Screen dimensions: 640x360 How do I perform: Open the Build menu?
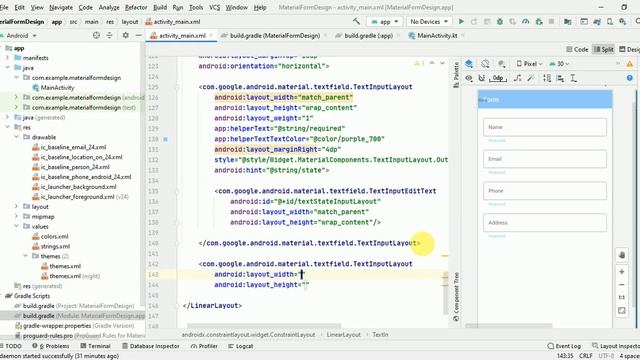(160, 7)
